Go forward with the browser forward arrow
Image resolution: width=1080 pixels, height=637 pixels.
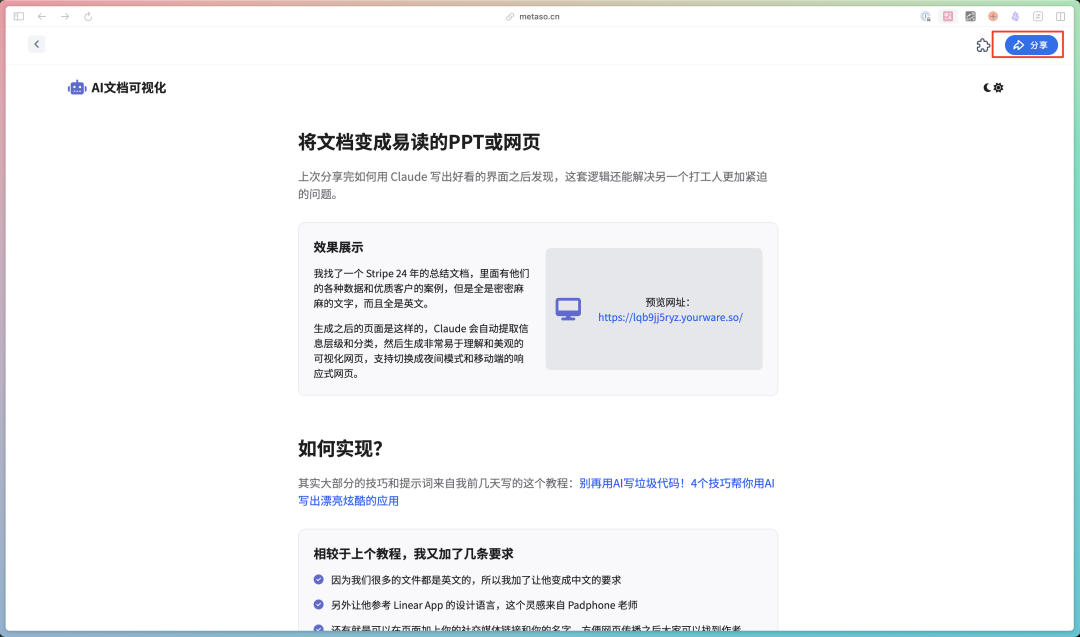pos(65,17)
